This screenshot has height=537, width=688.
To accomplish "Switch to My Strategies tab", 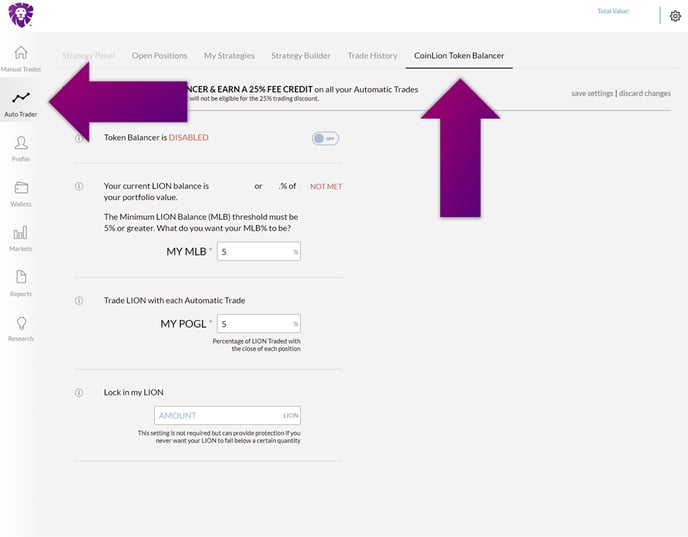I will (x=229, y=56).
